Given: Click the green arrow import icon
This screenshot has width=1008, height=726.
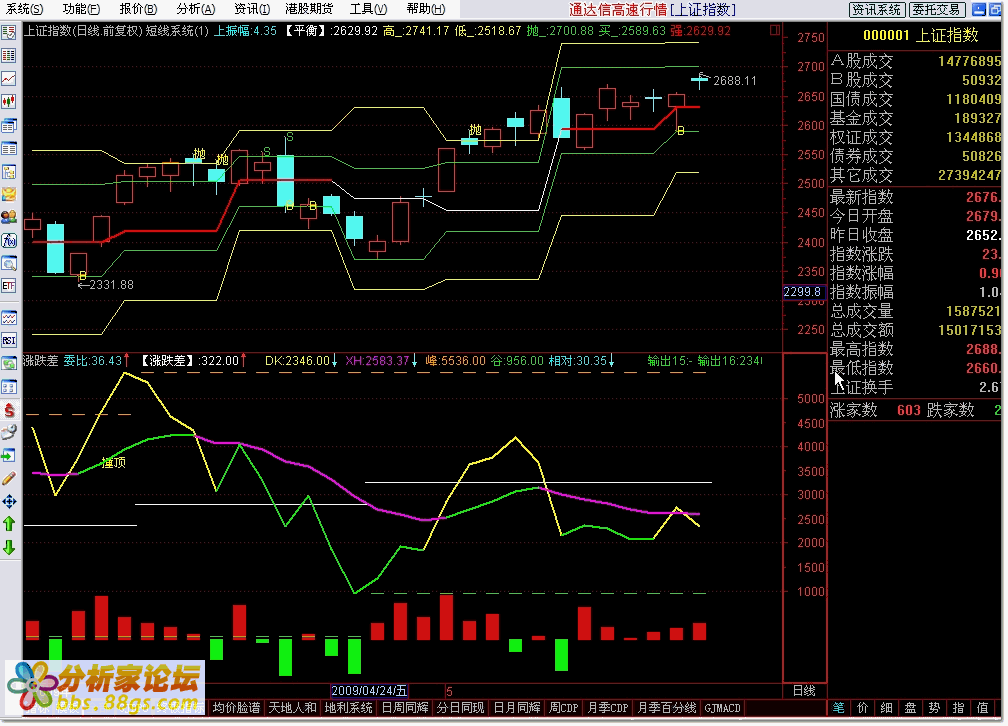Looking at the screenshot, I should 9,456.
